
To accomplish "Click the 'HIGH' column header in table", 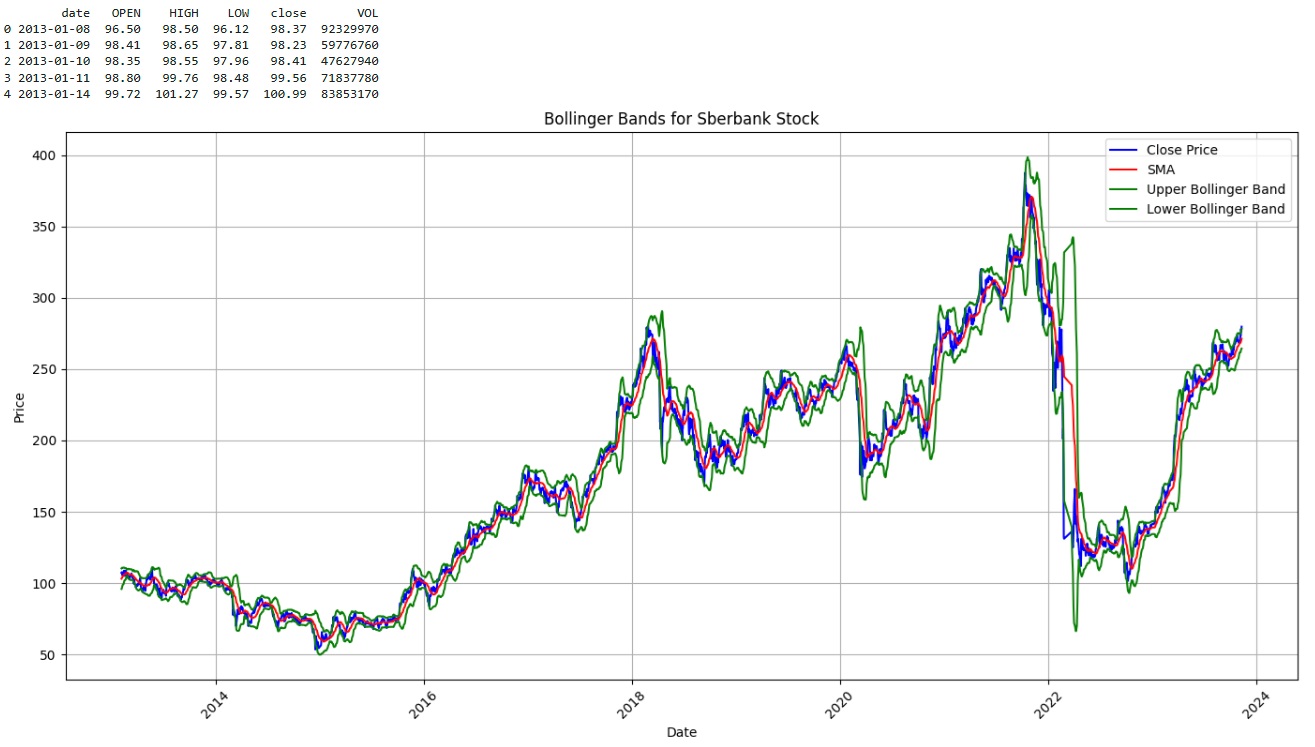I will [x=184, y=13].
